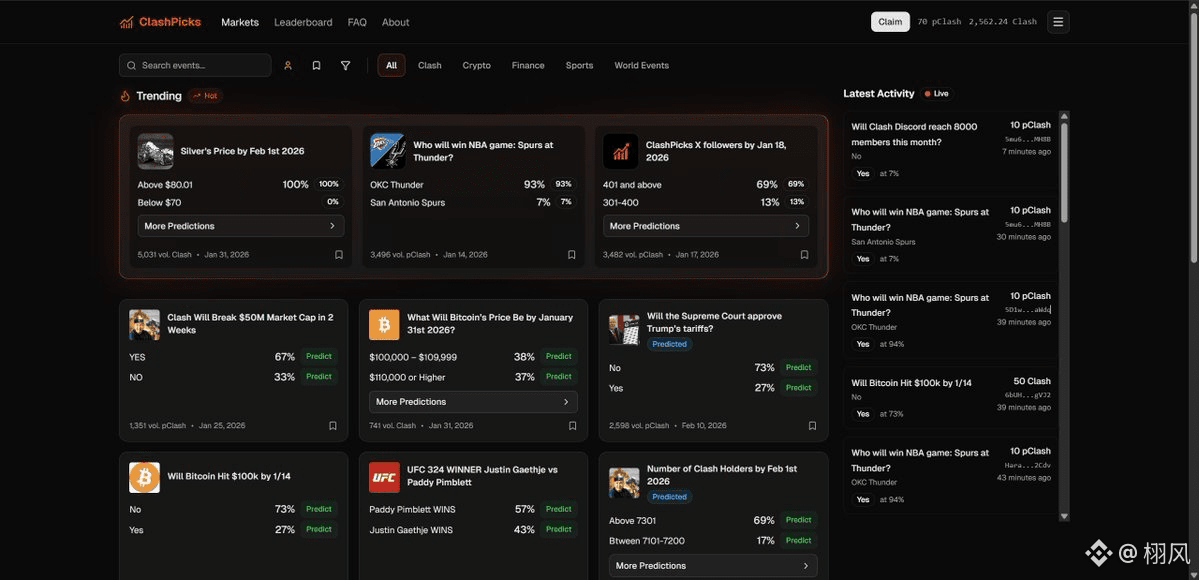Click the Silver's Price thumbnail image
This screenshot has height=580, width=1199.
pos(155,152)
